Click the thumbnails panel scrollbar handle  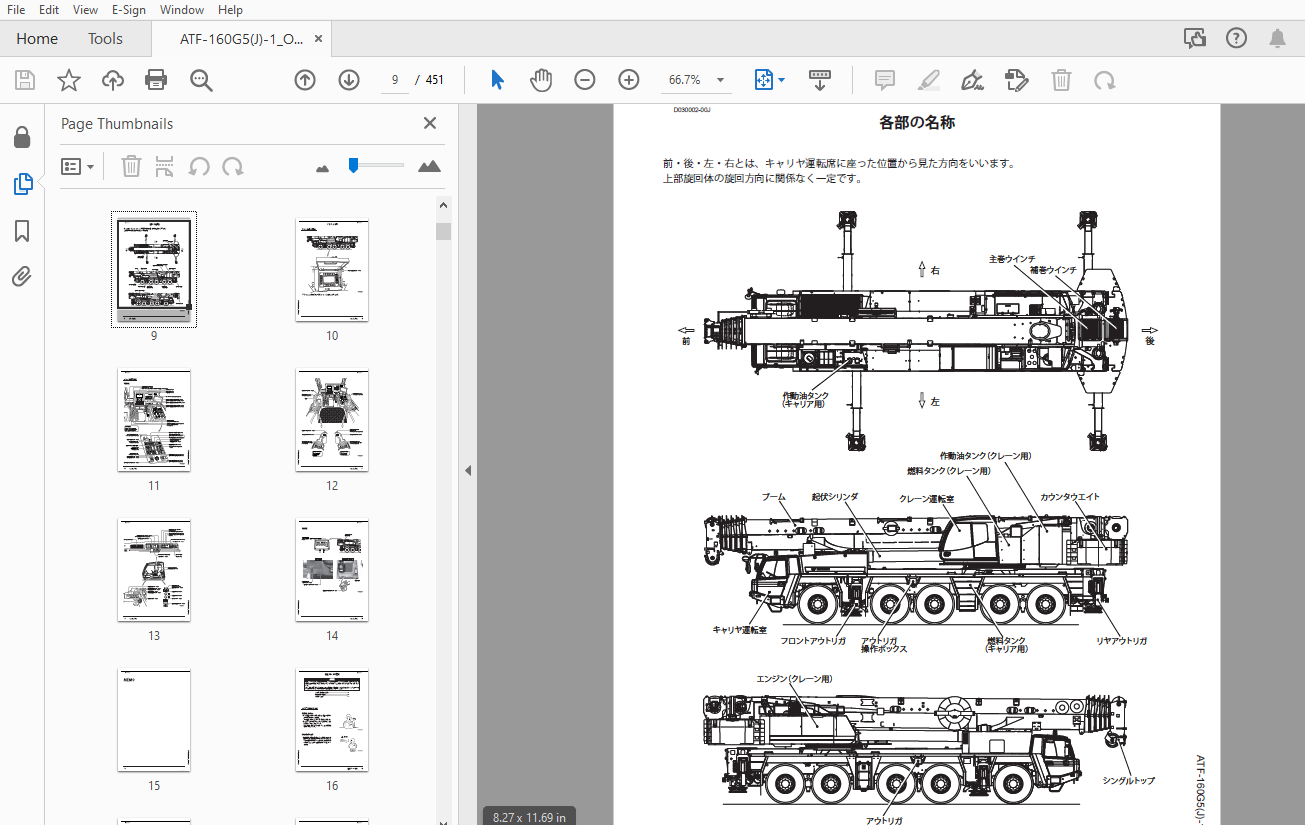[443, 232]
